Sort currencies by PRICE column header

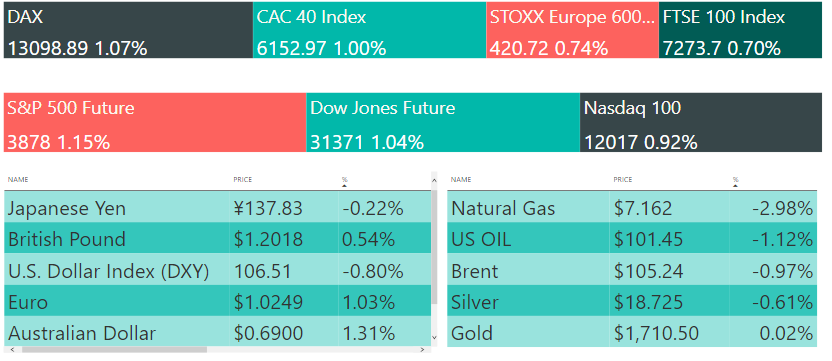click(x=242, y=180)
